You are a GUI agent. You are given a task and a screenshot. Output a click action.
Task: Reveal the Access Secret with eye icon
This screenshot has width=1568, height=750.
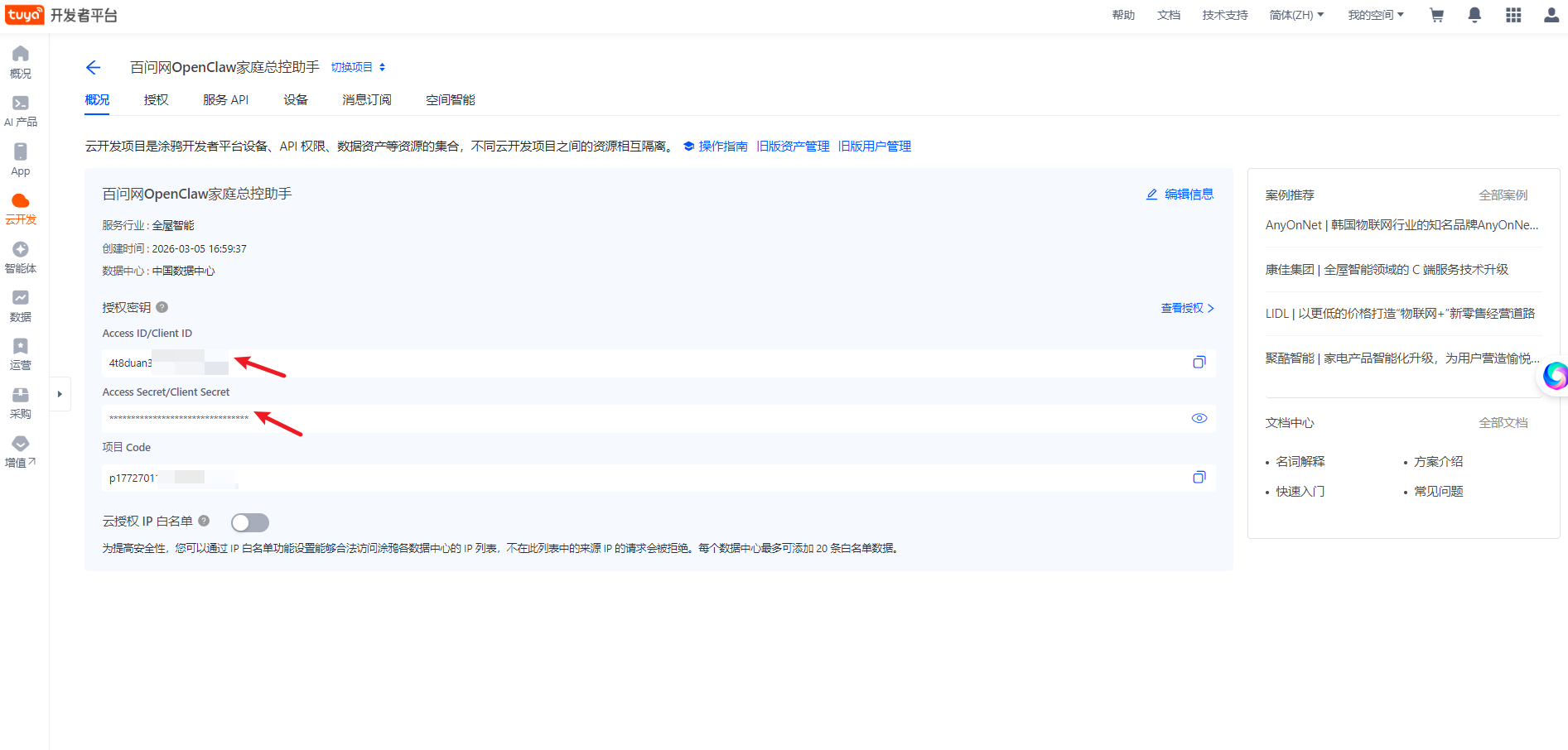coord(1199,418)
